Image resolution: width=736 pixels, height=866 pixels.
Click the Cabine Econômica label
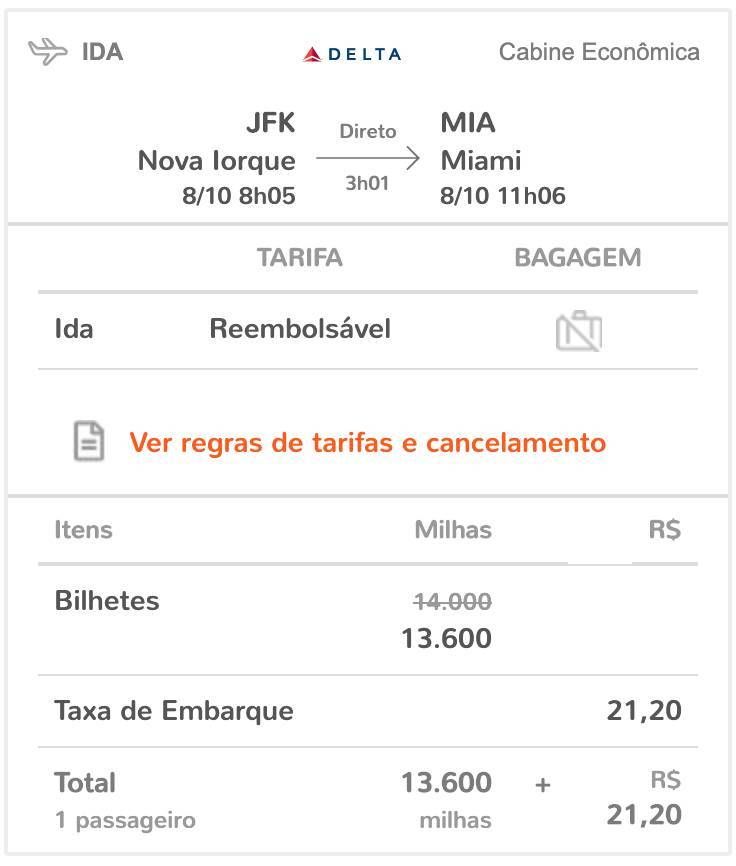[x=599, y=52]
